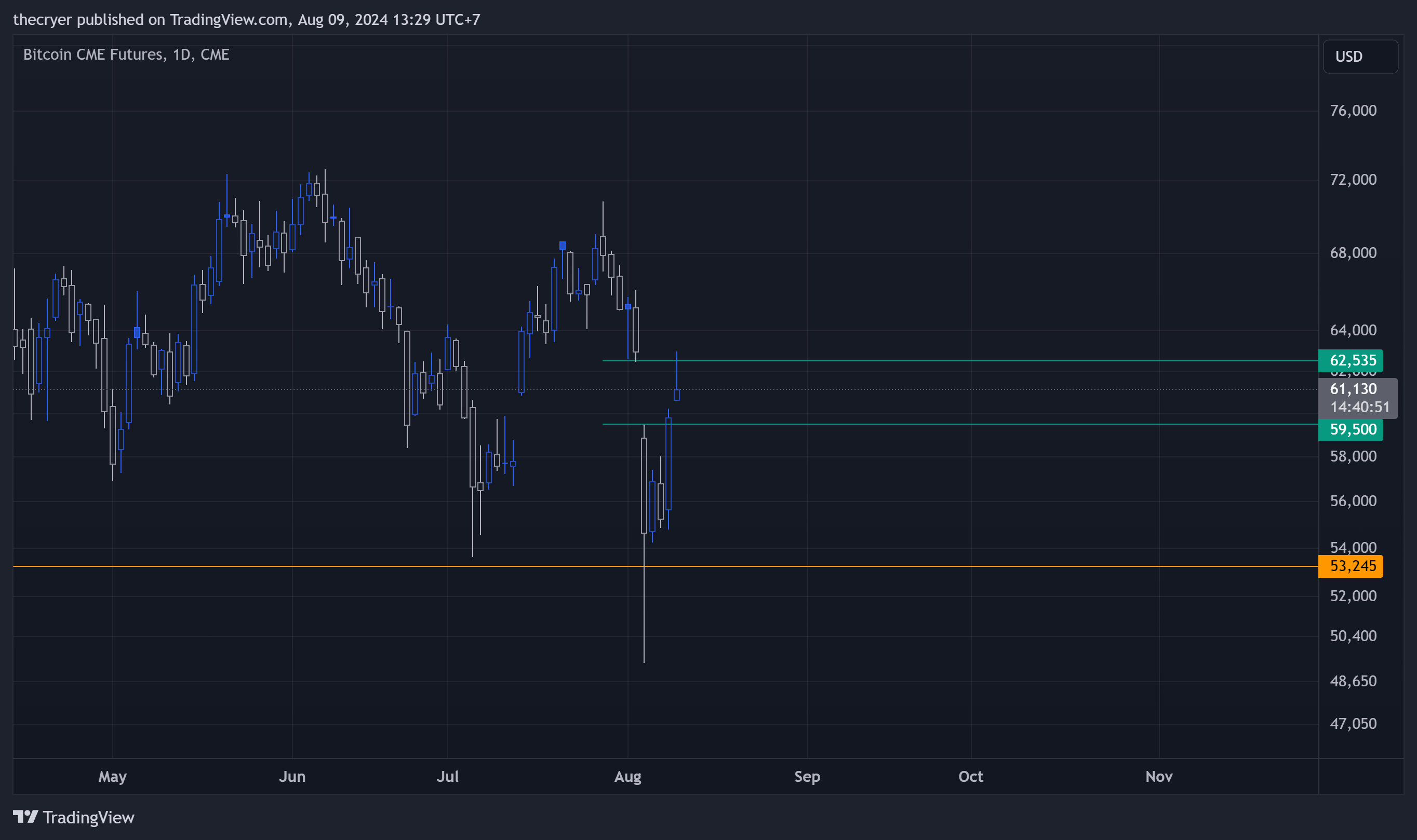Image resolution: width=1417 pixels, height=840 pixels.
Task: Click the 52,000 price axis label
Action: [x=1353, y=596]
